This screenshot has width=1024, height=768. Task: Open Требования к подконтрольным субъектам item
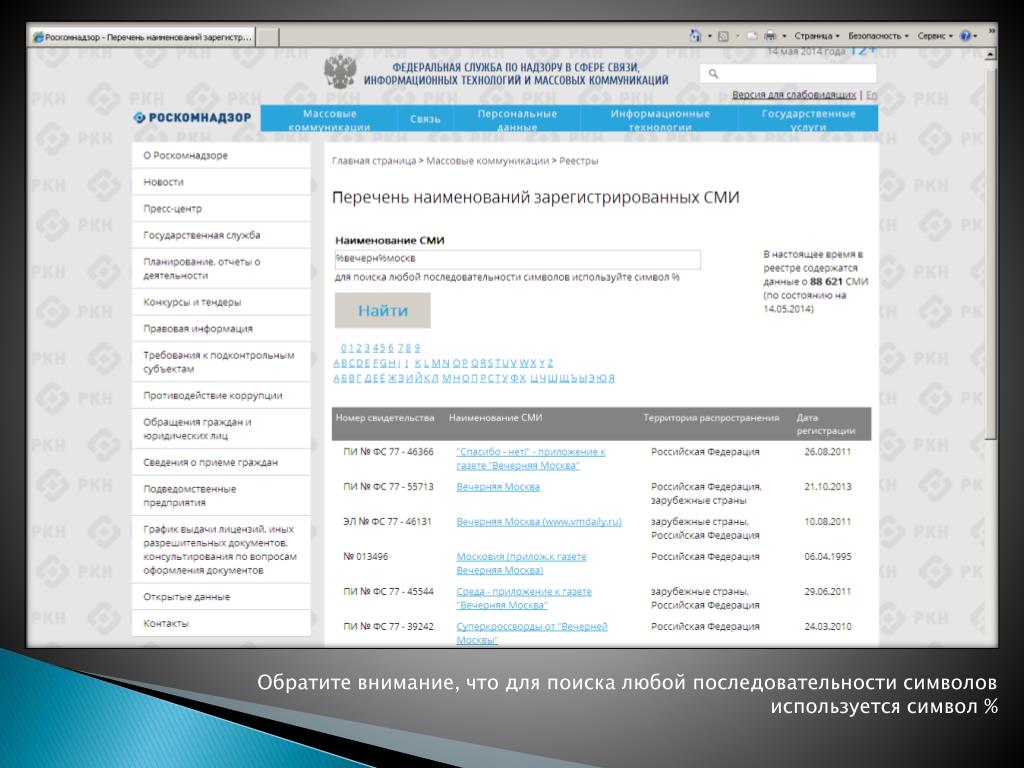pos(221,362)
